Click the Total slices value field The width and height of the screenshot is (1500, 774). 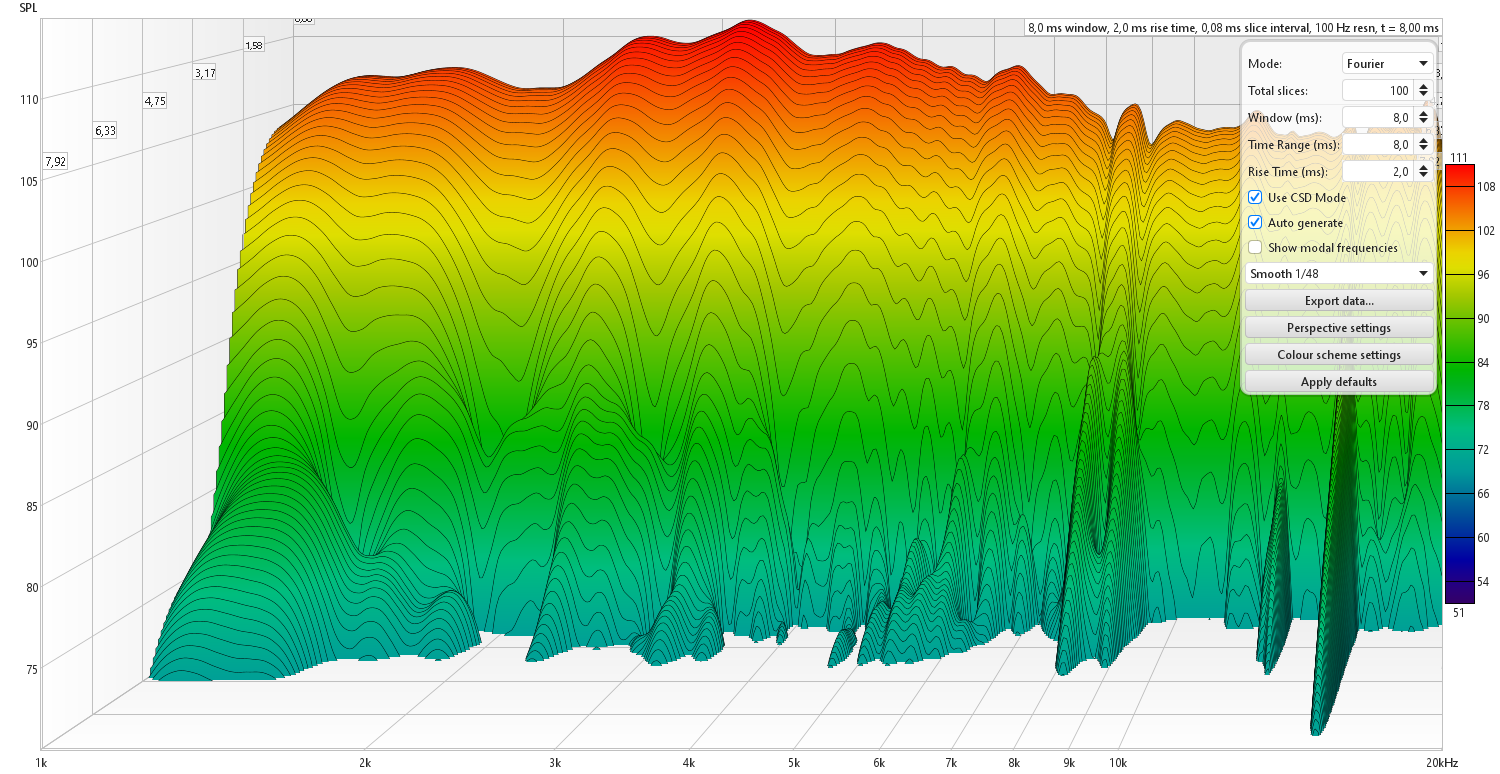[1377, 91]
